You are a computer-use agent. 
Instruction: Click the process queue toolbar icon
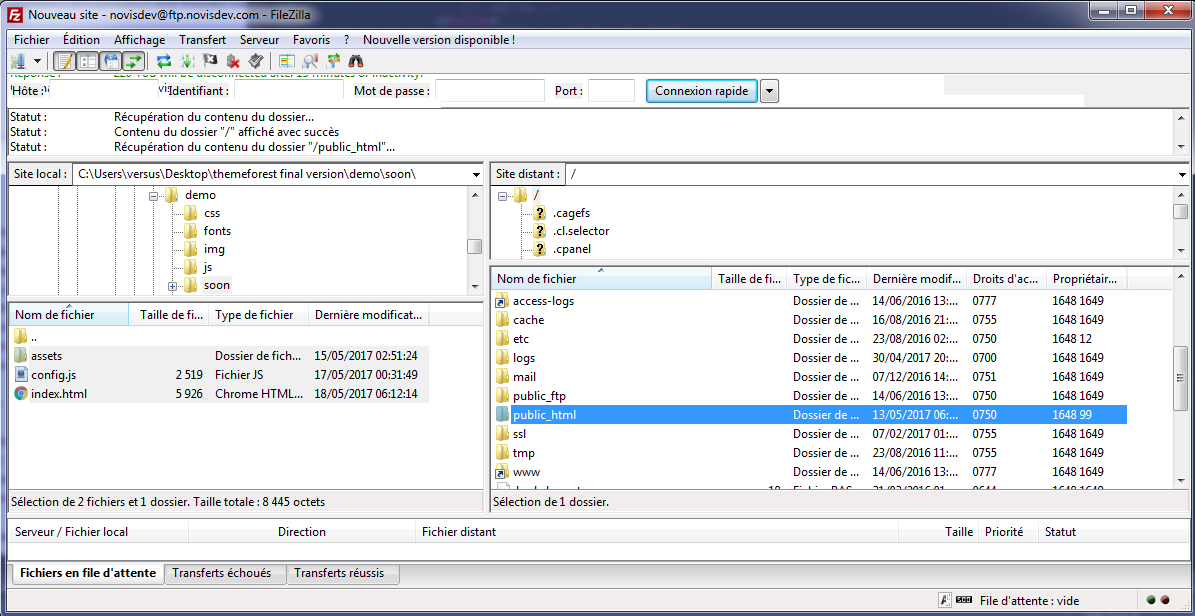point(187,62)
